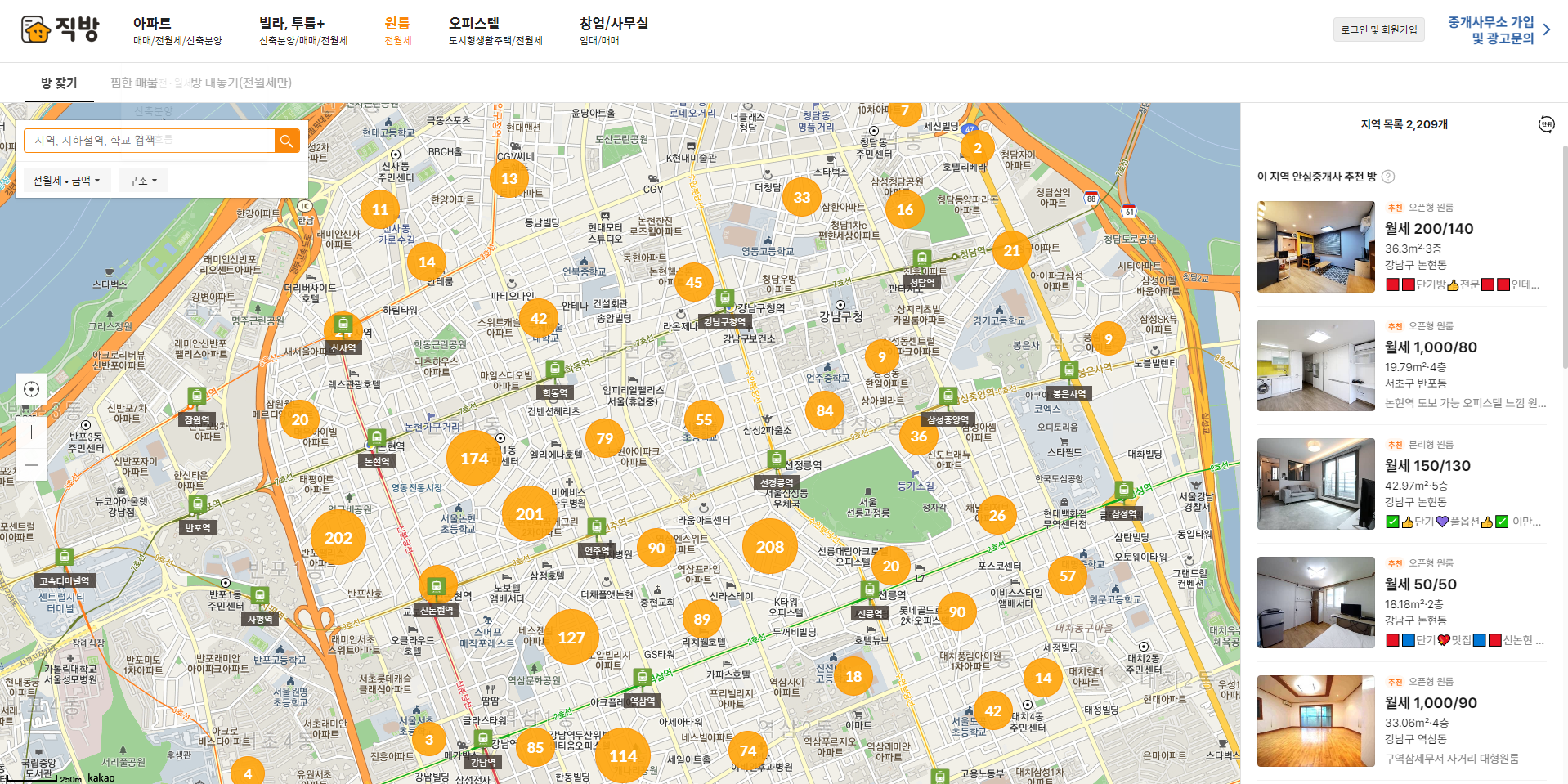Select the map cluster marker 74

pos(748,750)
